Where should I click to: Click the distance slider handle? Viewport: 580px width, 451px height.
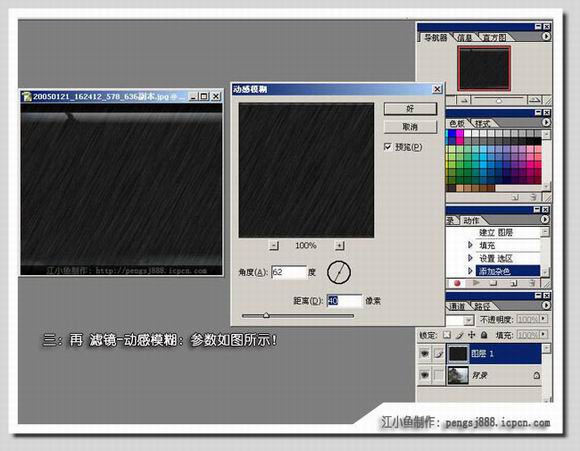pos(266,315)
